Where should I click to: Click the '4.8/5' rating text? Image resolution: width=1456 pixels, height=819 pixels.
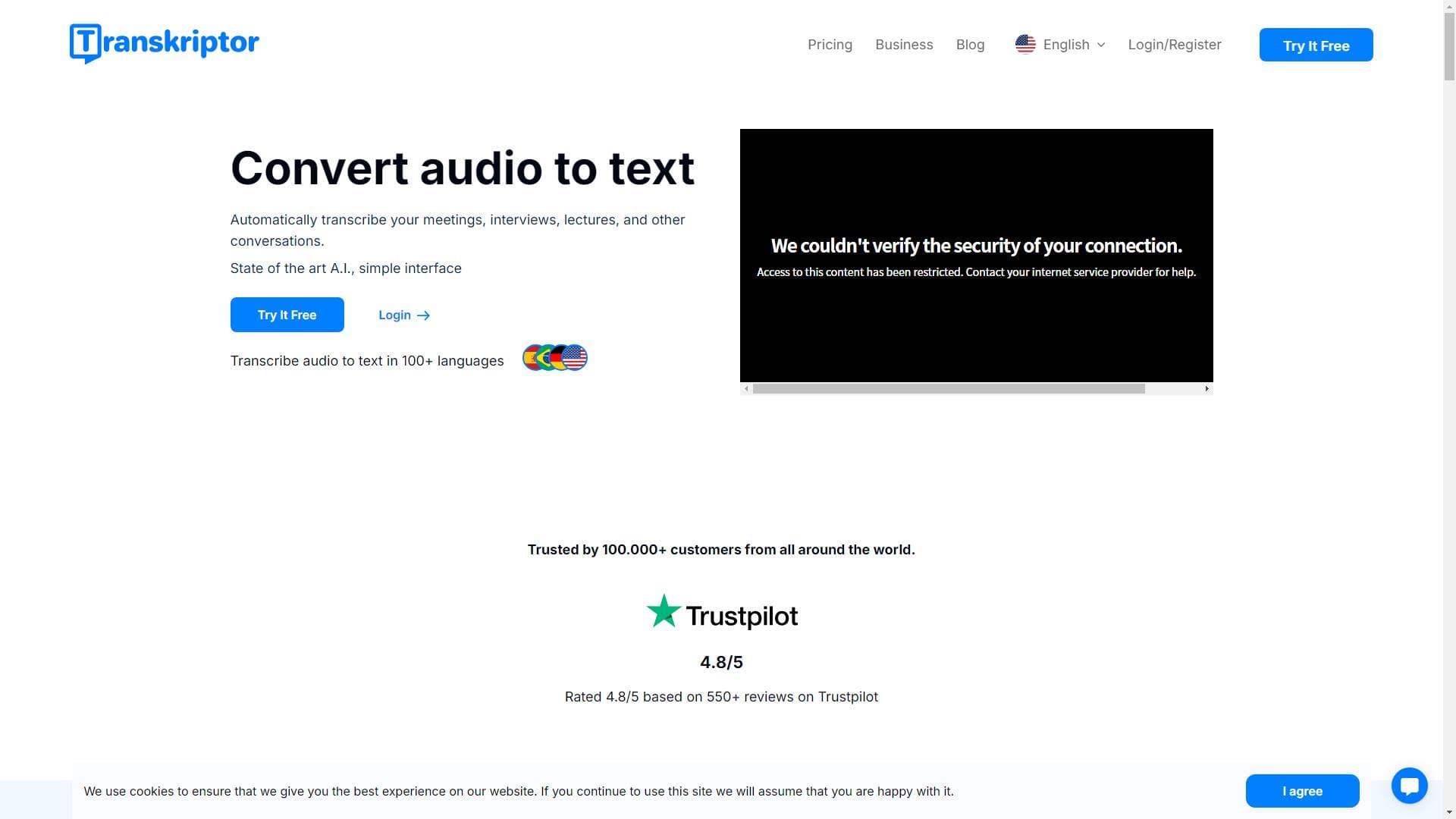pos(721,662)
